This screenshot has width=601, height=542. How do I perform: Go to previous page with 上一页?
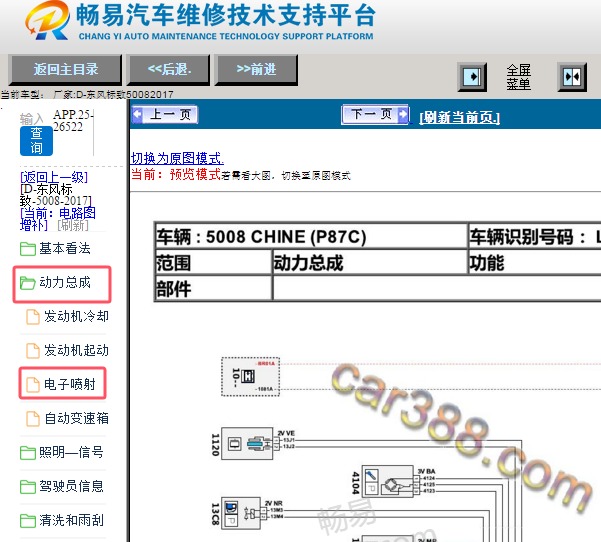165,114
